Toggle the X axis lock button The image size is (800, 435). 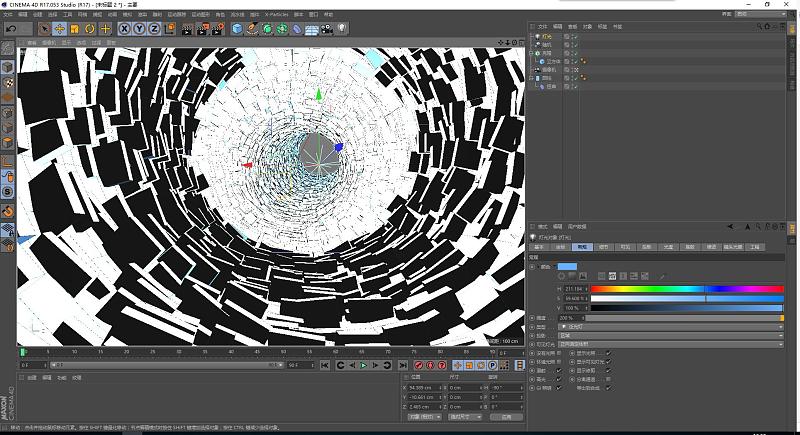click(x=125, y=29)
